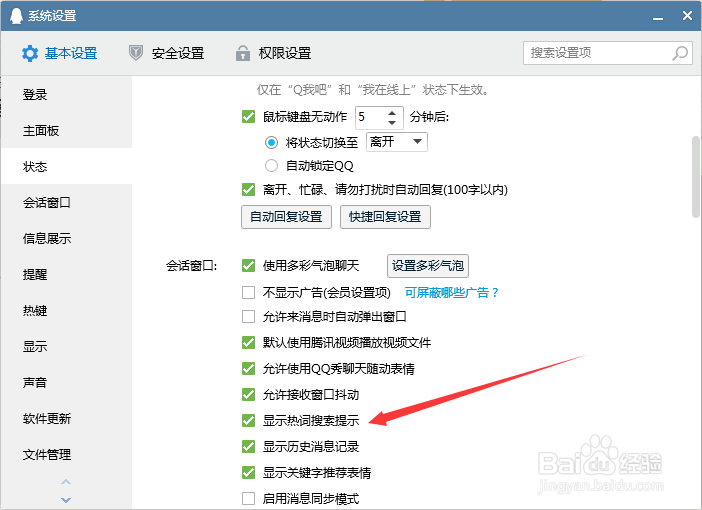
Task: Open the 热键 settings section
Action: pos(66,310)
